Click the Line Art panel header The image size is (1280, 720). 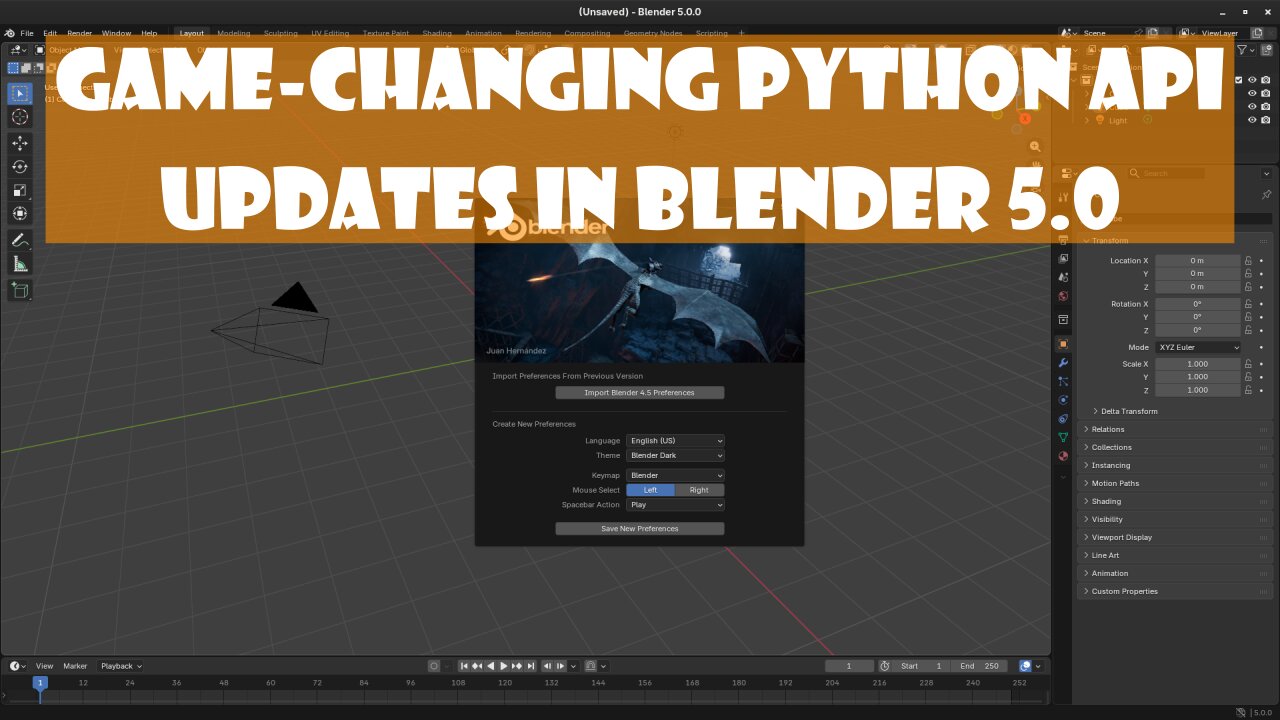(1174, 555)
